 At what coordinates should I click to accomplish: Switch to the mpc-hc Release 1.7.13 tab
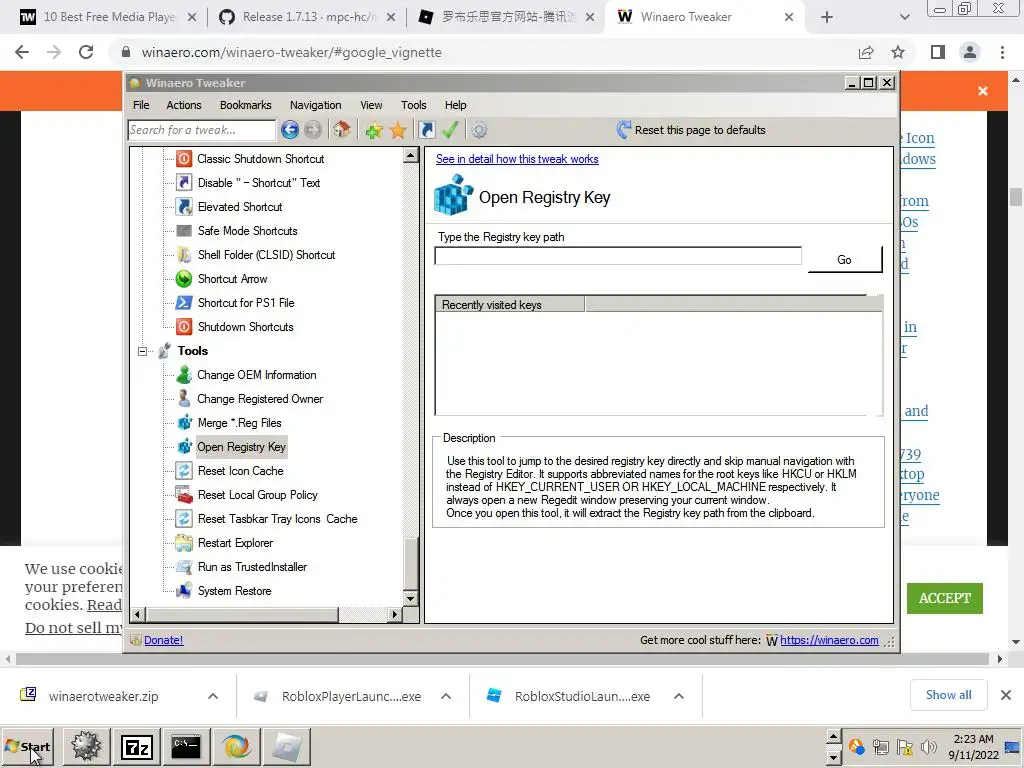[308, 17]
